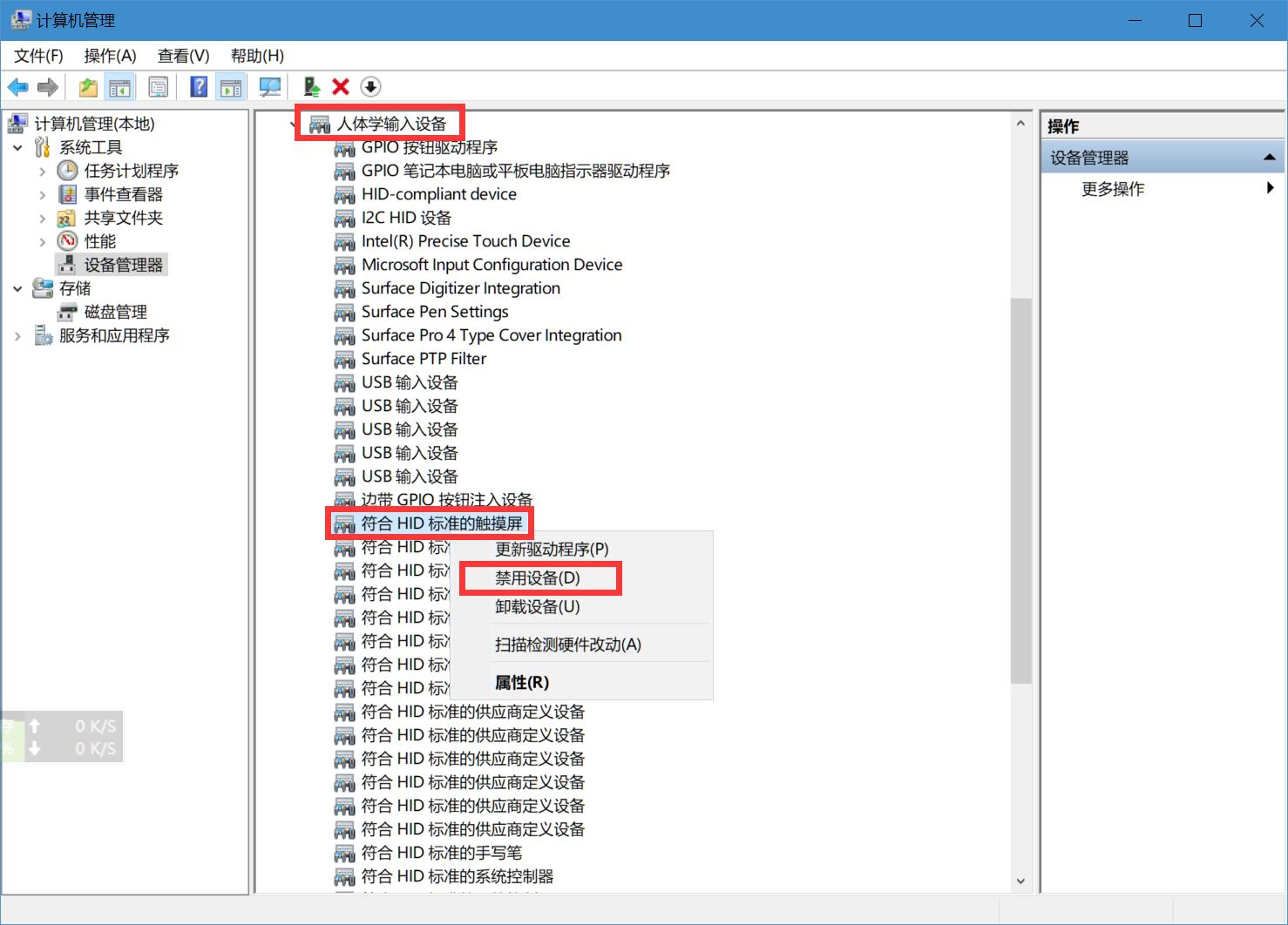Viewport: 1288px width, 925px height.
Task: Collapse the 设备管理器 actions section header
Action: tap(1269, 158)
